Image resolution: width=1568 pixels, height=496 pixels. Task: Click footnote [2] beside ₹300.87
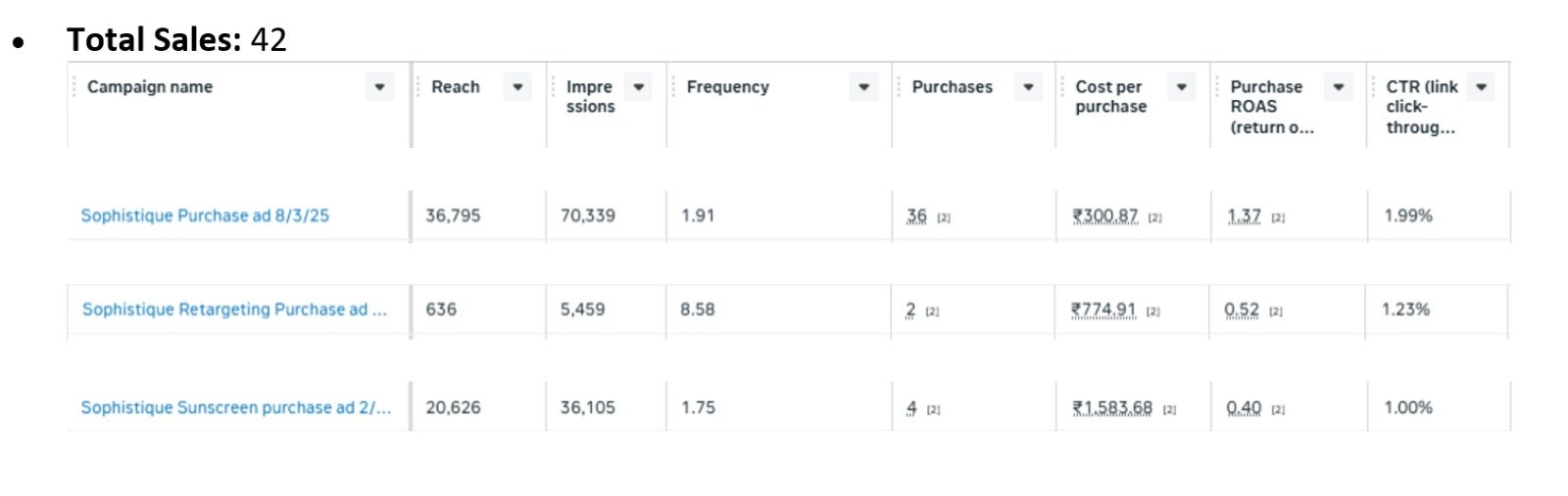coord(1155,219)
